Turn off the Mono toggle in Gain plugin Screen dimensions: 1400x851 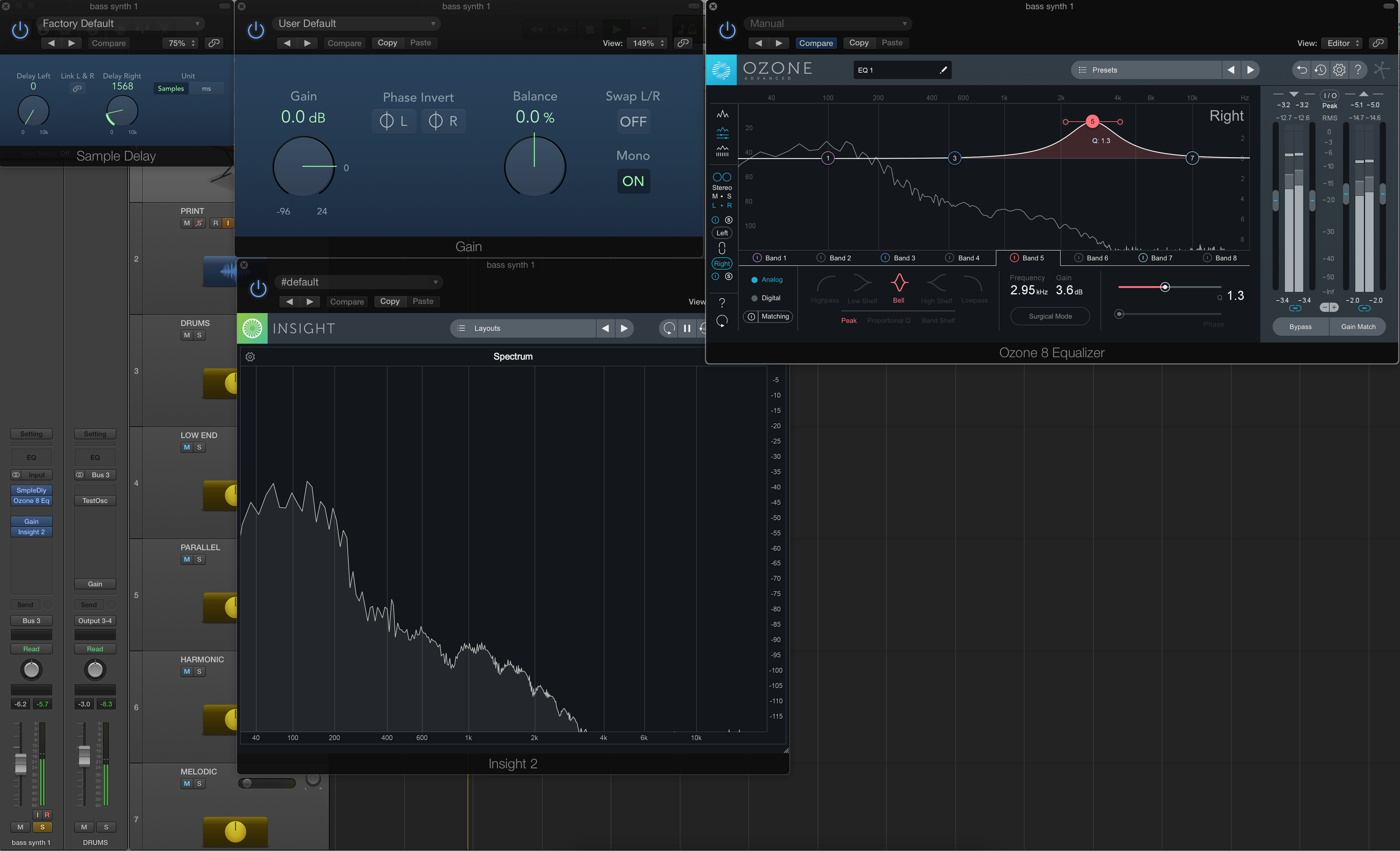coord(633,181)
